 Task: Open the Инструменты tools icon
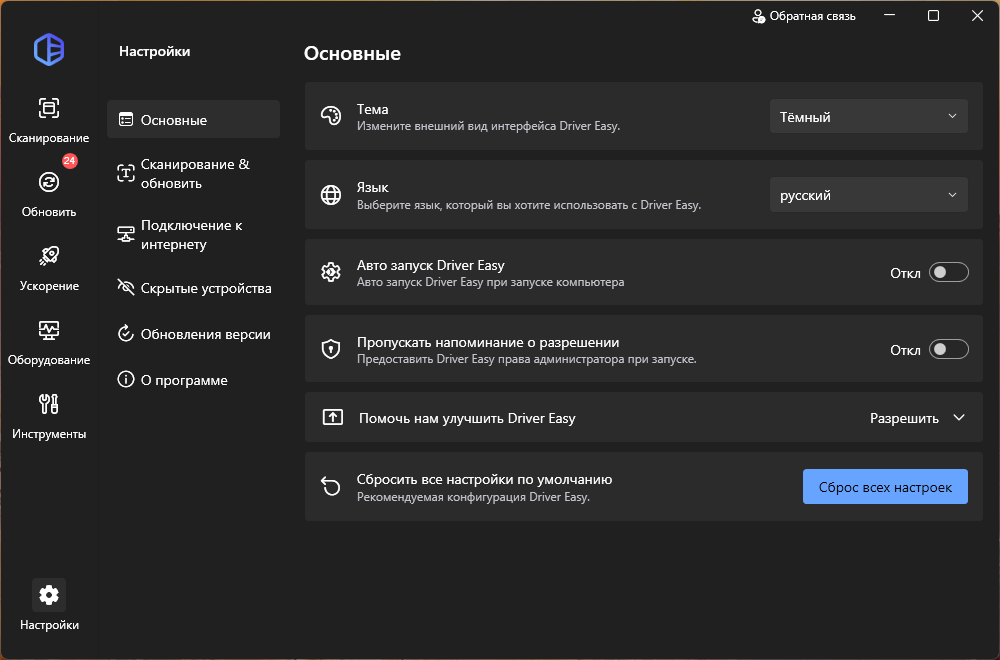pos(48,404)
